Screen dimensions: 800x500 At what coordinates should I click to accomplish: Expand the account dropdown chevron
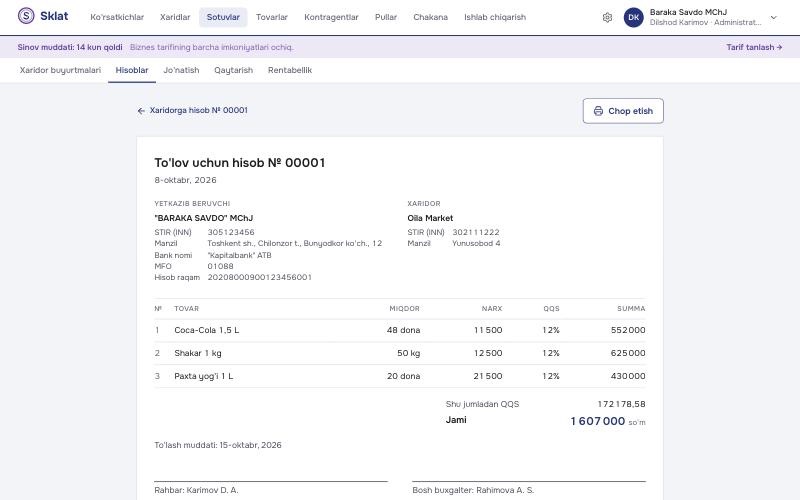(773, 17)
